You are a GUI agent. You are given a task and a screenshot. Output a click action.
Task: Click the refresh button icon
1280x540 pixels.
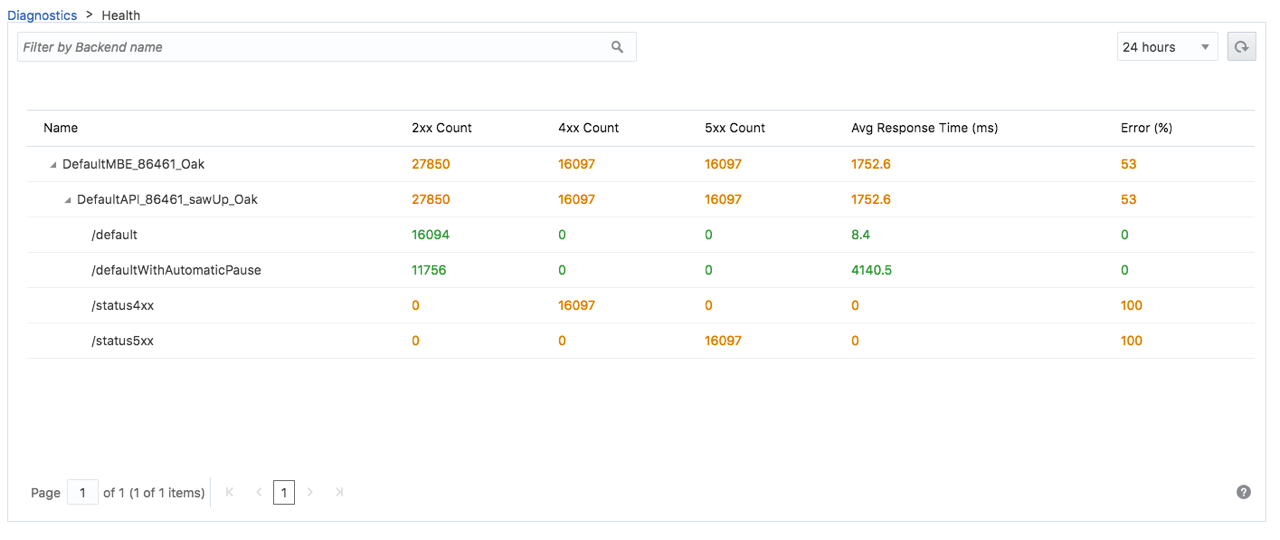click(1241, 47)
